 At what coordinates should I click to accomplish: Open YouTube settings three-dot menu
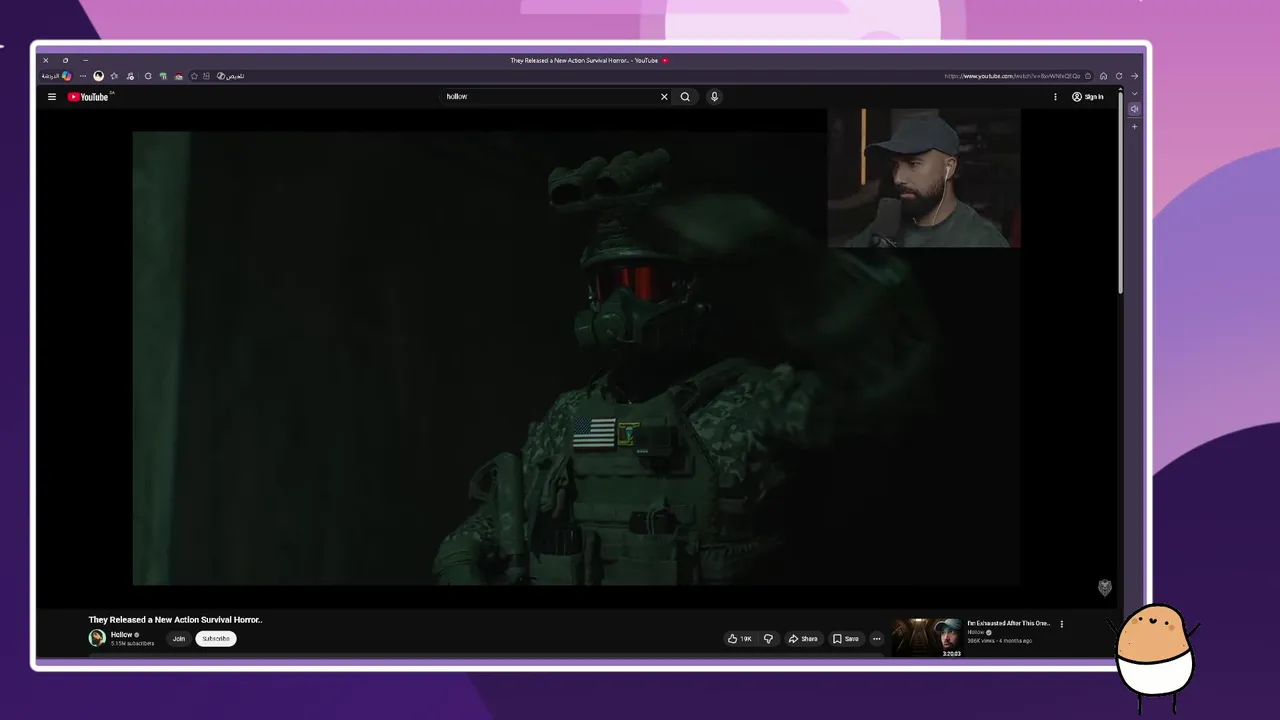tap(1055, 97)
